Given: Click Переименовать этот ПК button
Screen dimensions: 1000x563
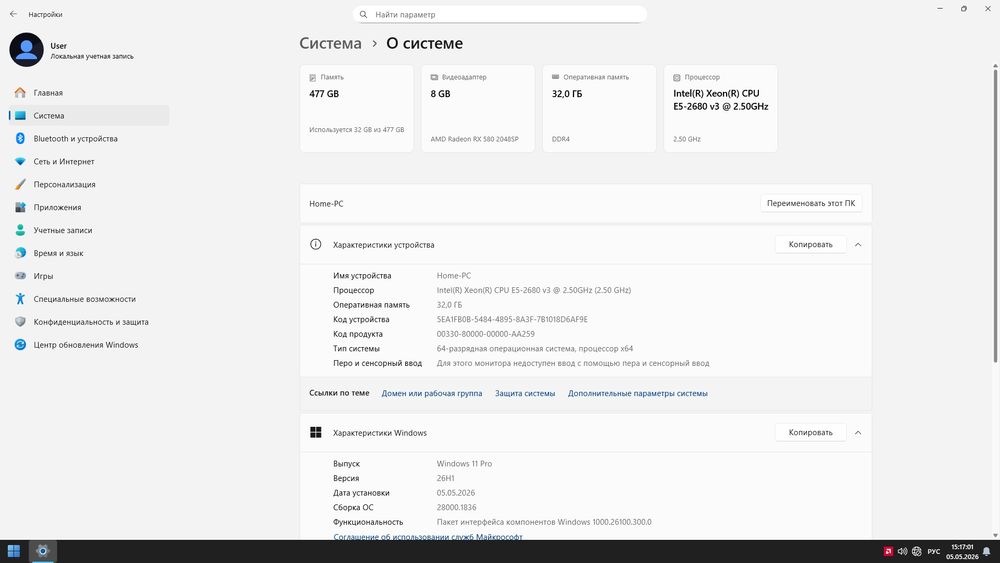Looking at the screenshot, I should point(811,203).
